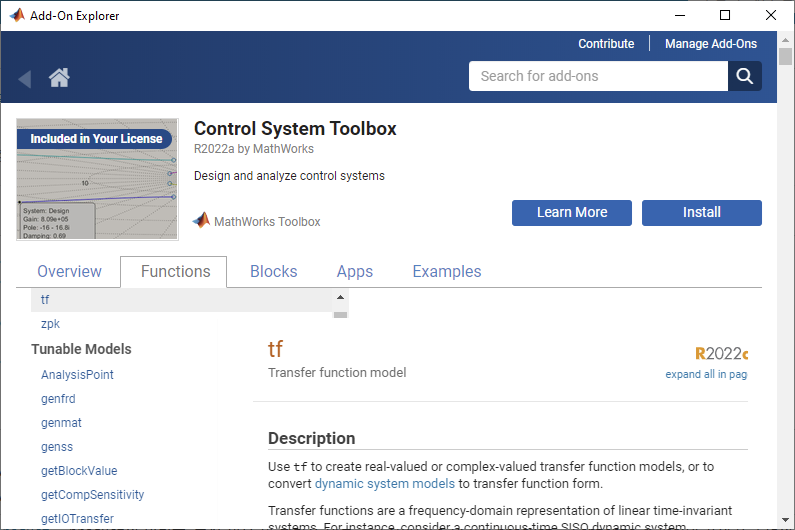Click the main window scroll-up arrow
The image size is (795, 530).
(x=785, y=40)
